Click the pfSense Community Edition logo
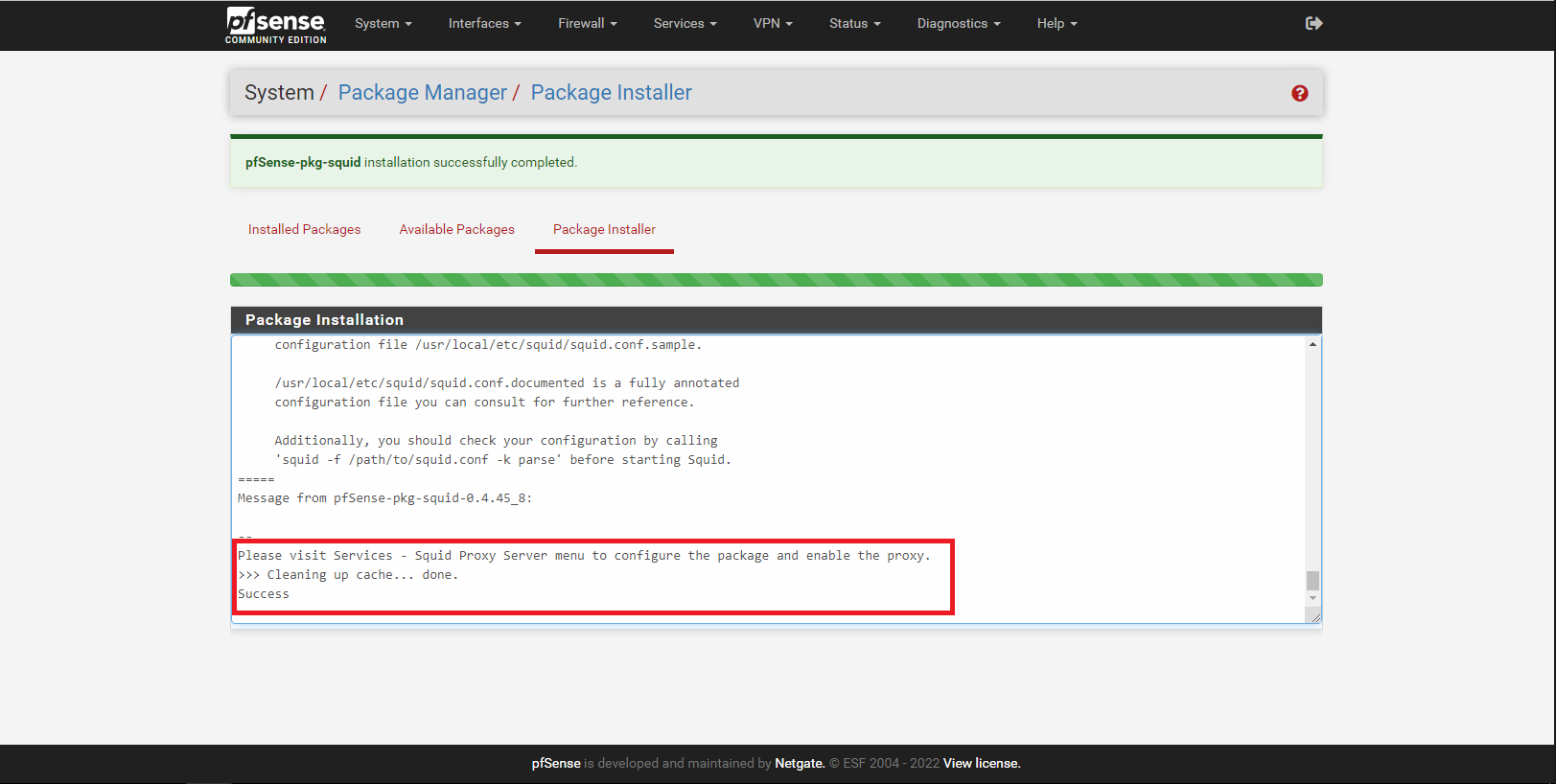Viewport: 1556px width, 784px height. pyautogui.click(x=276, y=25)
